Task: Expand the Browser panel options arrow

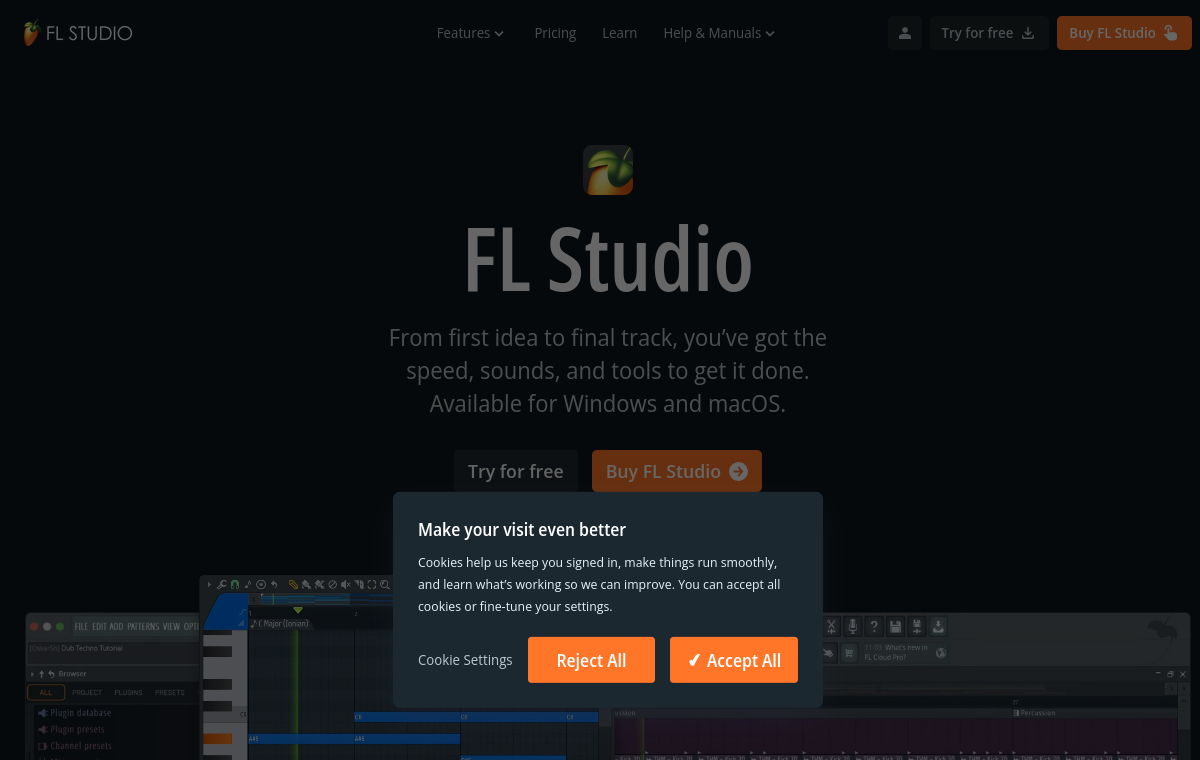Action: 32,674
